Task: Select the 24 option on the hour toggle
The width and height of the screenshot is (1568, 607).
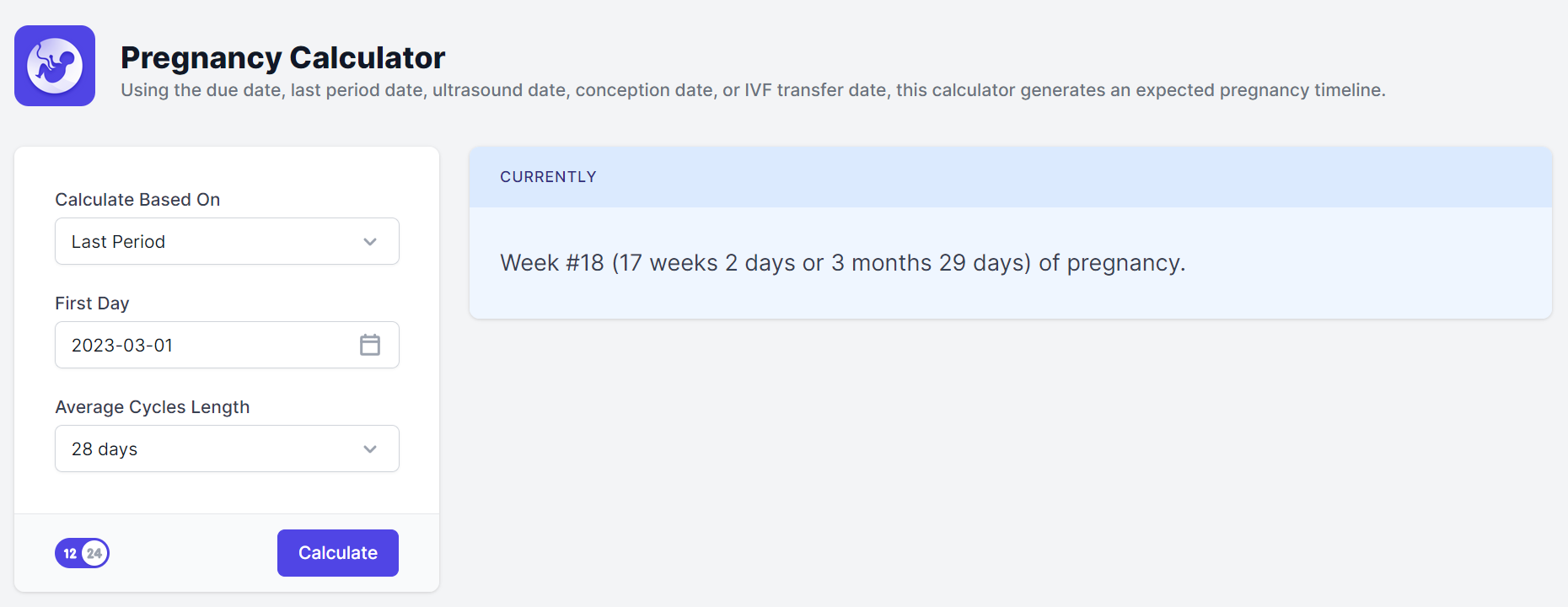Action: coord(94,553)
